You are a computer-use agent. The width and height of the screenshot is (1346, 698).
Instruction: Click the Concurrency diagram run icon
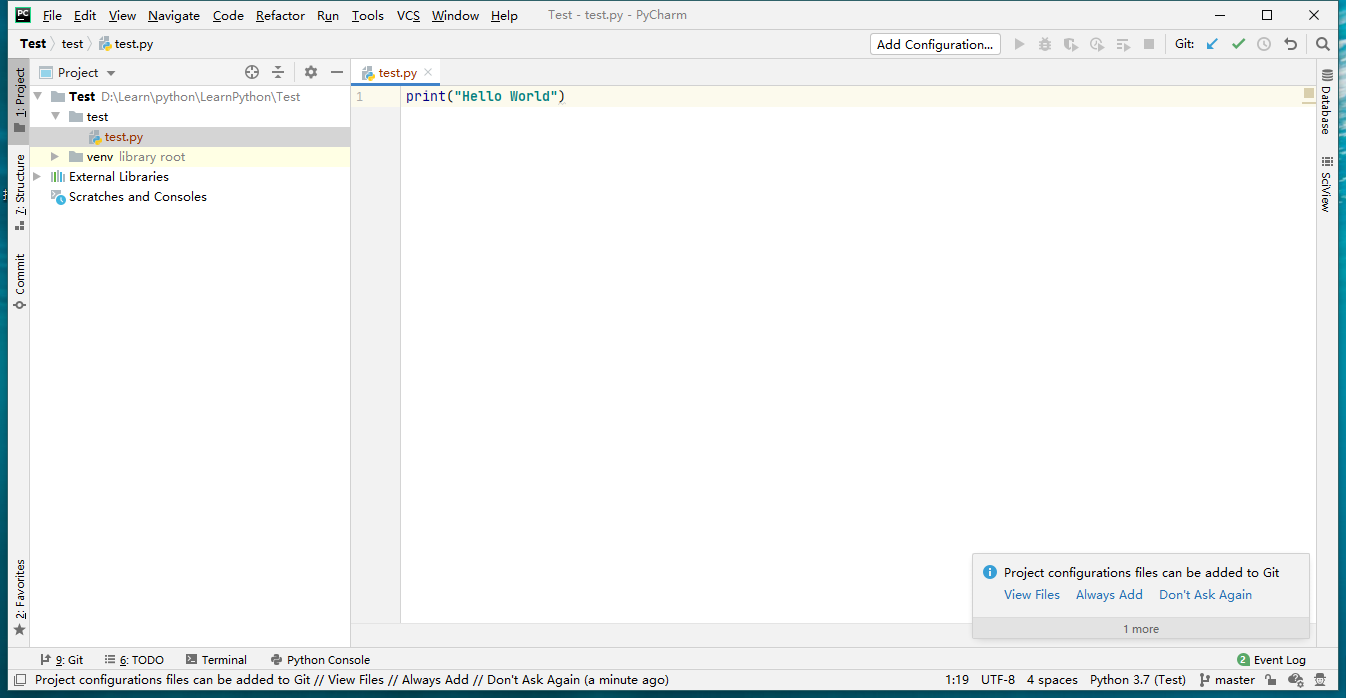[1123, 44]
